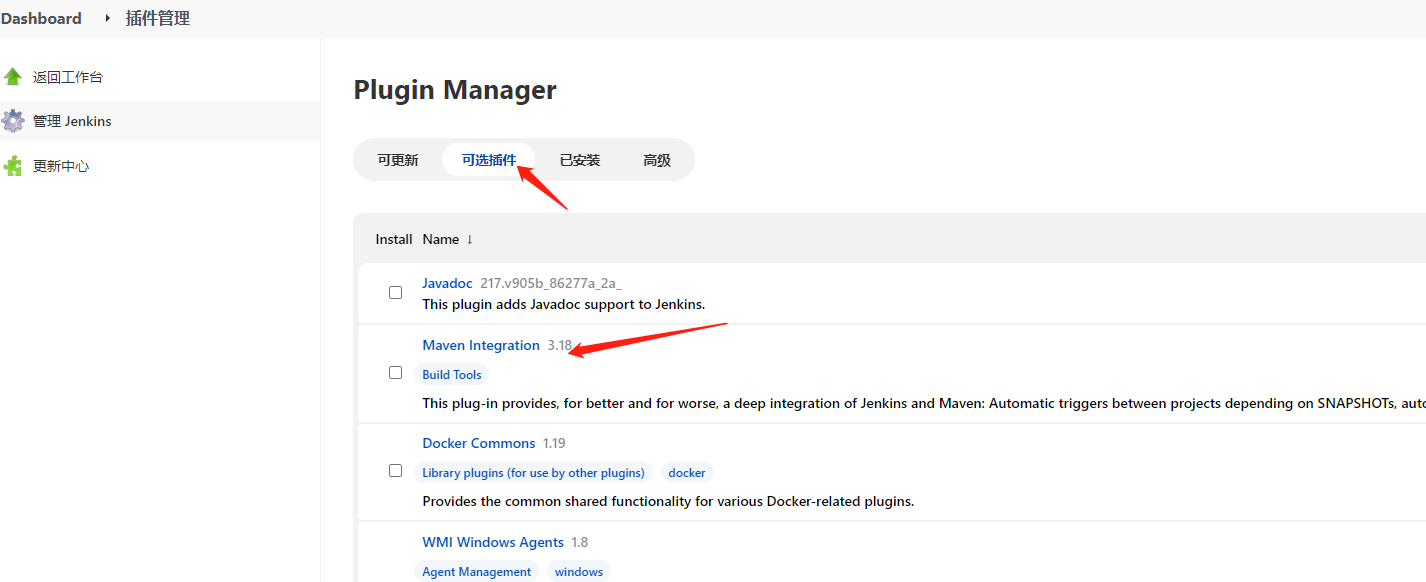Click the Maven Integration version 3.18
This screenshot has height=582, width=1426.
pyautogui.click(x=560, y=345)
